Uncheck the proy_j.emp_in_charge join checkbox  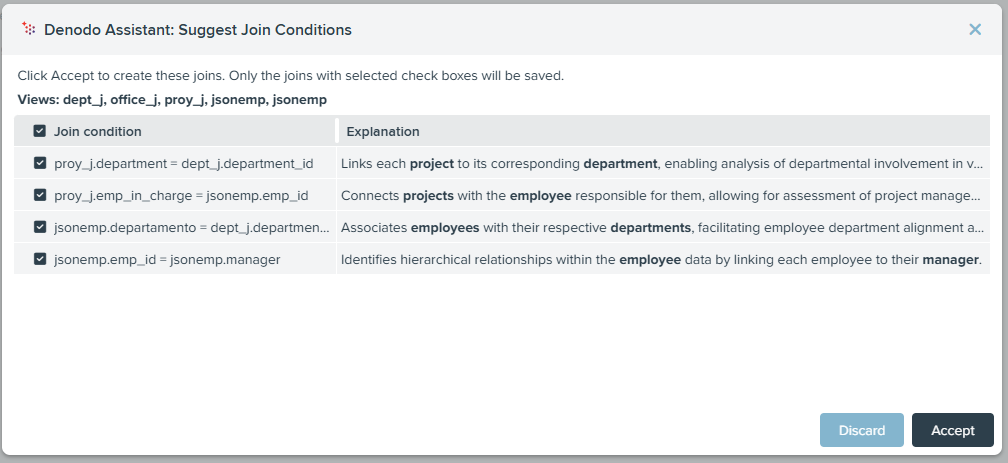40,195
